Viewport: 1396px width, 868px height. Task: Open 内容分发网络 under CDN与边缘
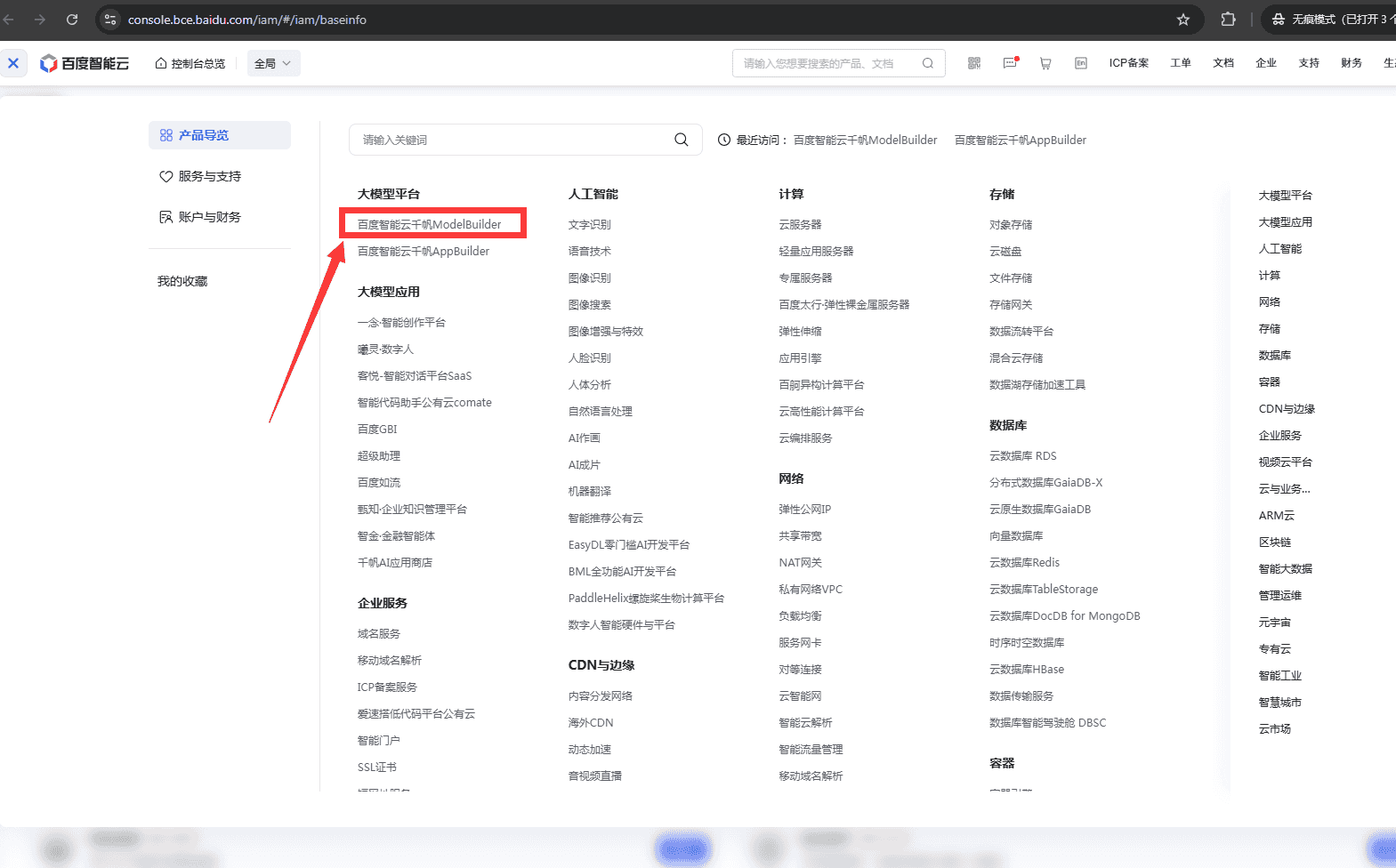point(601,695)
